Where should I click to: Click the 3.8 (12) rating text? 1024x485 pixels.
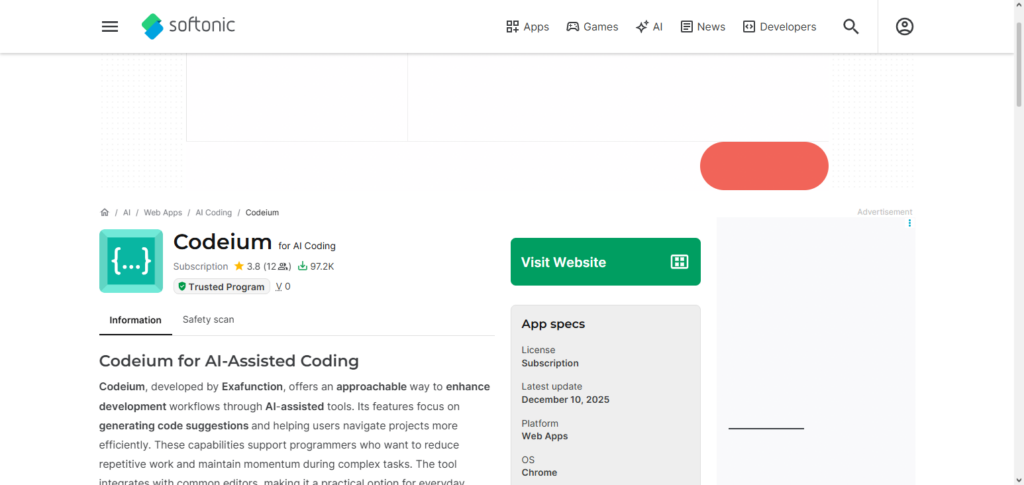269,266
